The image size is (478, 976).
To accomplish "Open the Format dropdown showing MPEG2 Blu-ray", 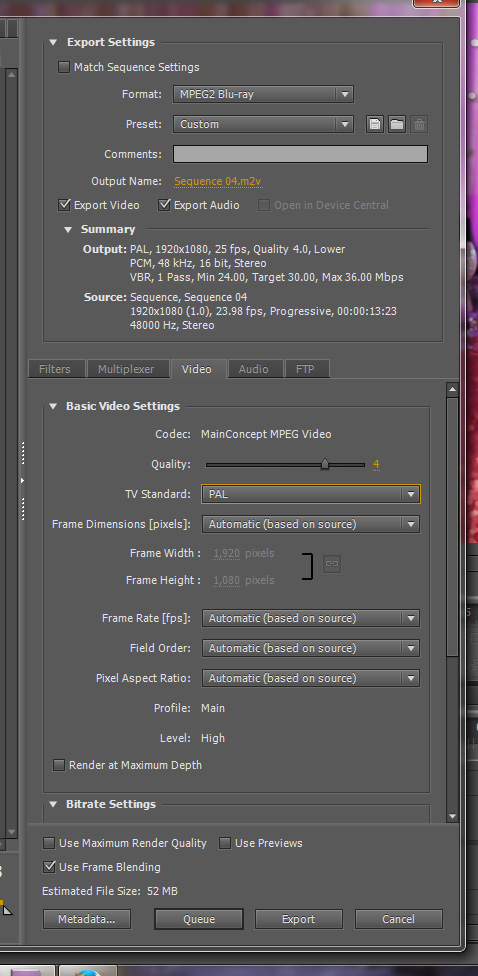I will 263,94.
